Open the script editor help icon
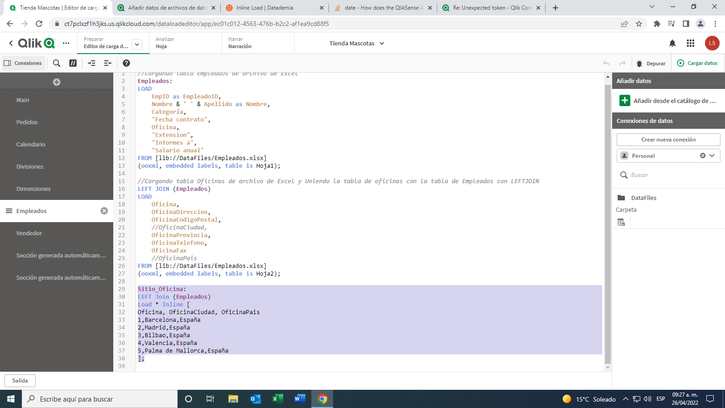This screenshot has width=725, height=408. click(x=125, y=63)
